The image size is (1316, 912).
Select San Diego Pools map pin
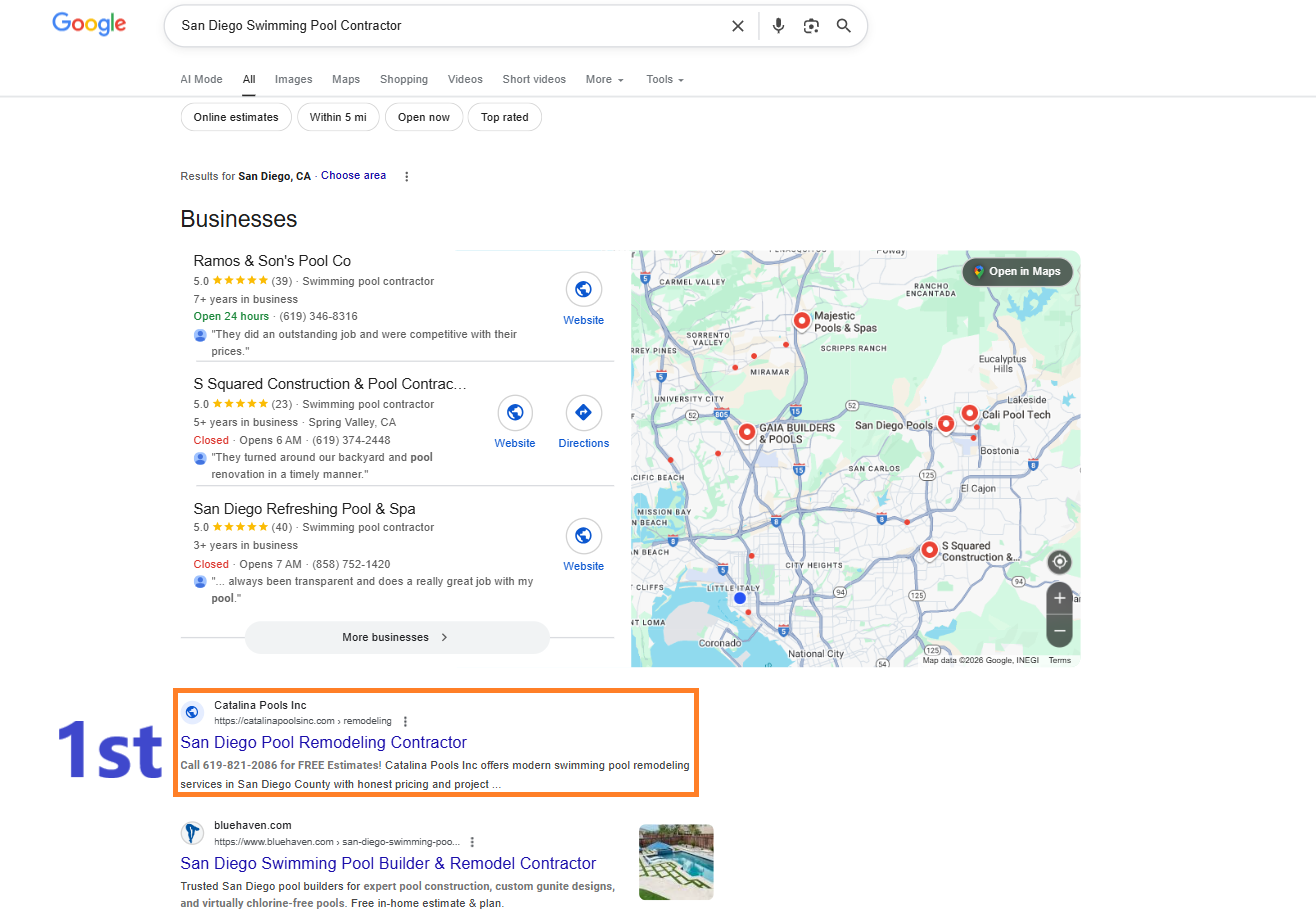(946, 424)
